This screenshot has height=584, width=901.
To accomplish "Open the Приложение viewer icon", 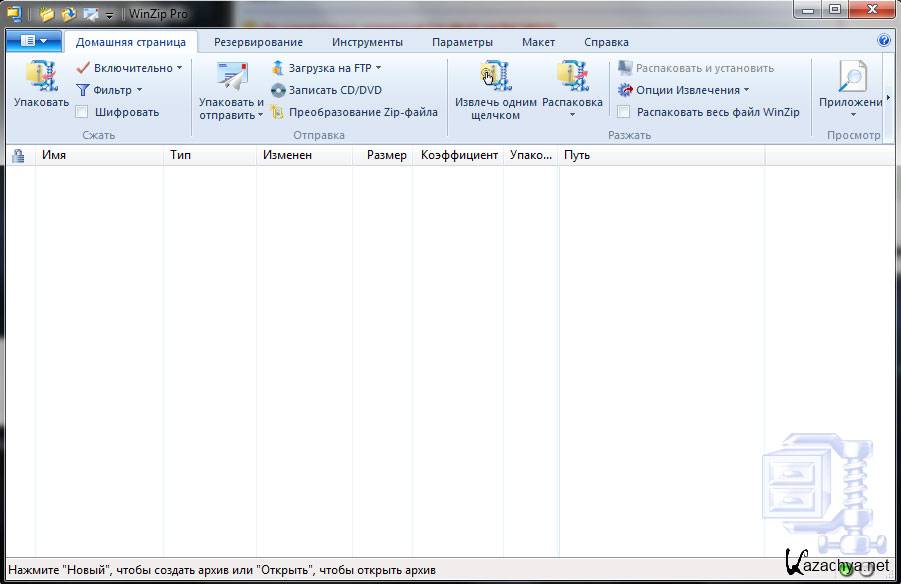I will tap(851, 77).
